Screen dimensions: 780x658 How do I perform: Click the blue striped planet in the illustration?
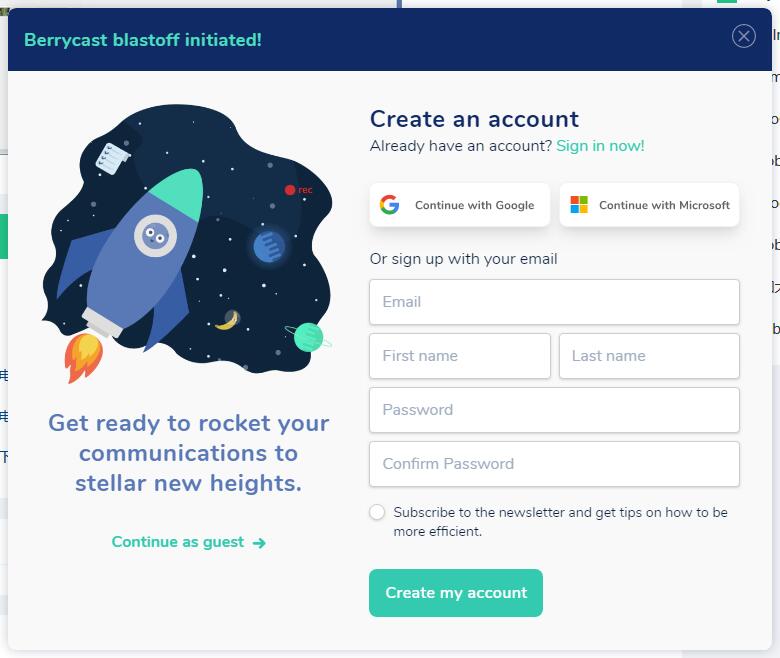[x=269, y=247]
